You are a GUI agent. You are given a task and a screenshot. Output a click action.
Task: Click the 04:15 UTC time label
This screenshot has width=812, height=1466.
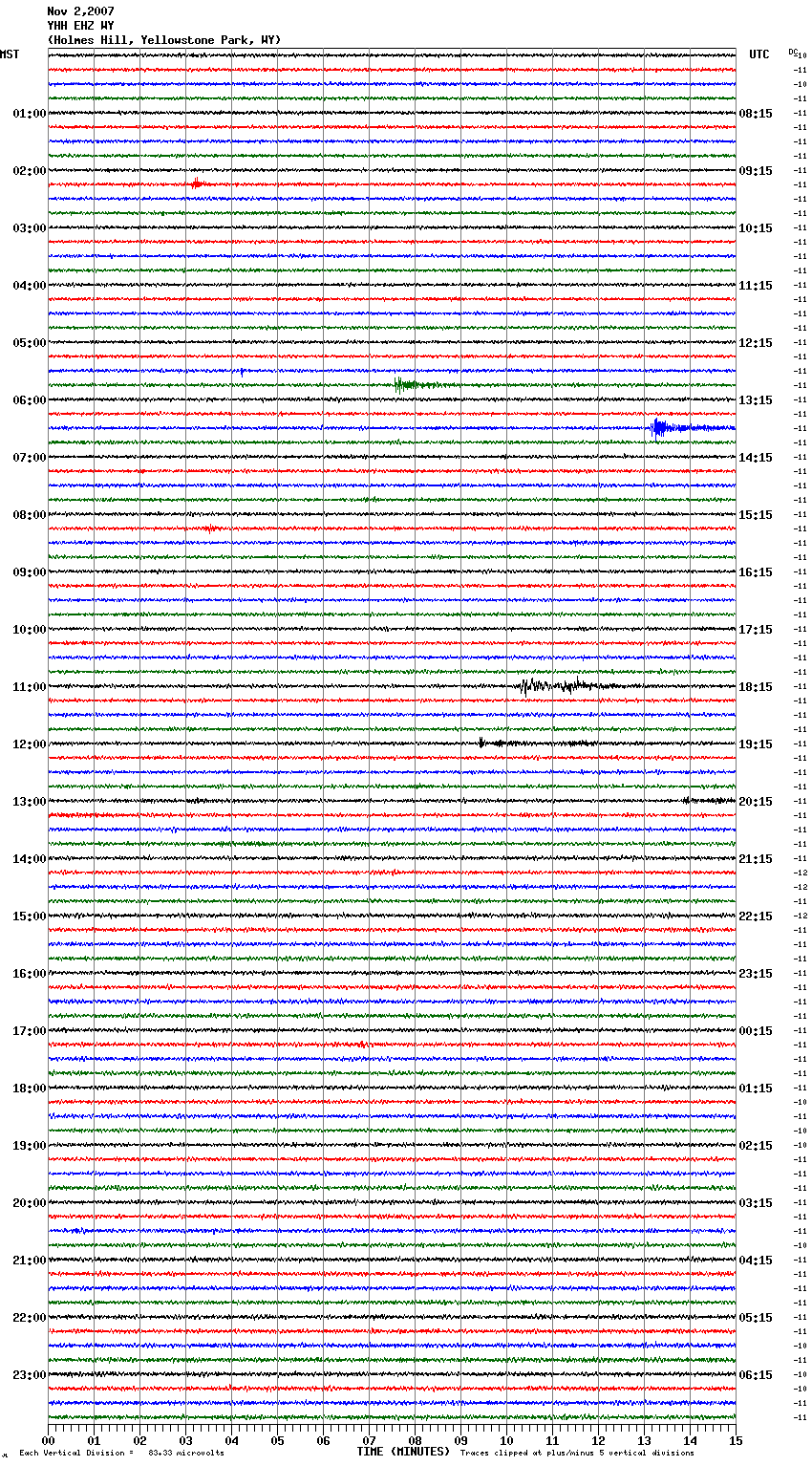point(756,1261)
